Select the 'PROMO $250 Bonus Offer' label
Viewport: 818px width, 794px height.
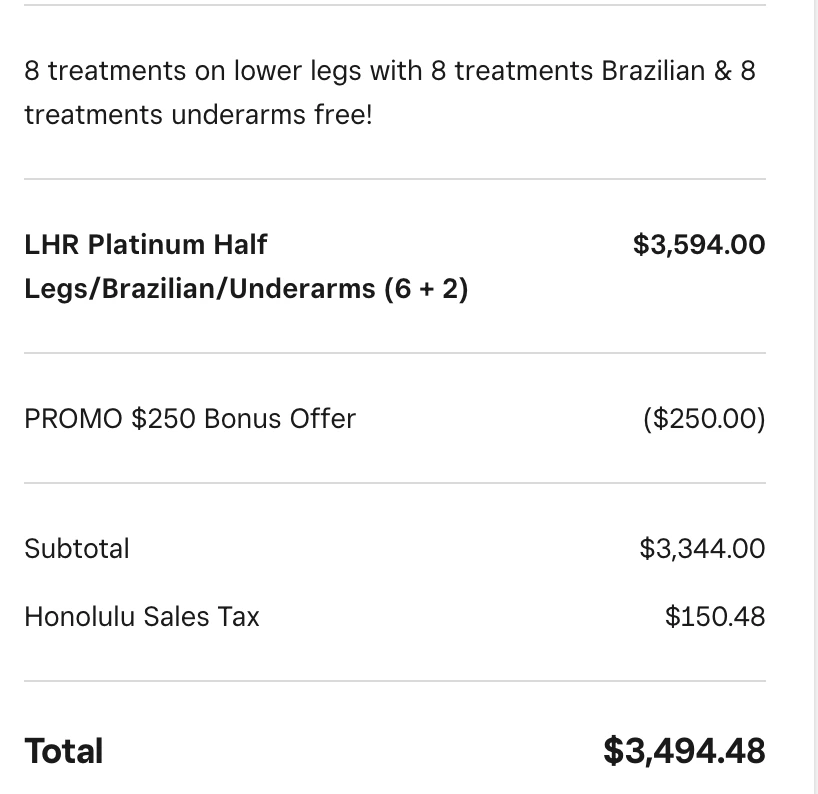(x=190, y=418)
